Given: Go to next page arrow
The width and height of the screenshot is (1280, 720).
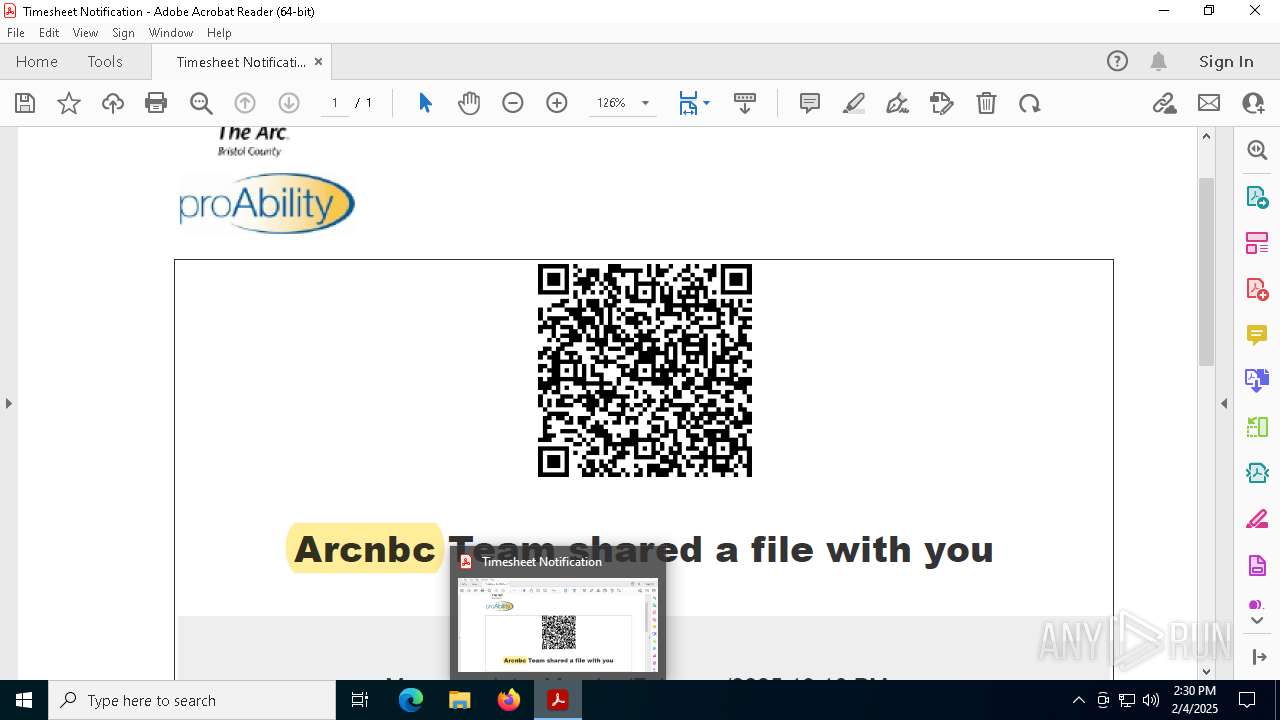Looking at the screenshot, I should click(x=289, y=103).
